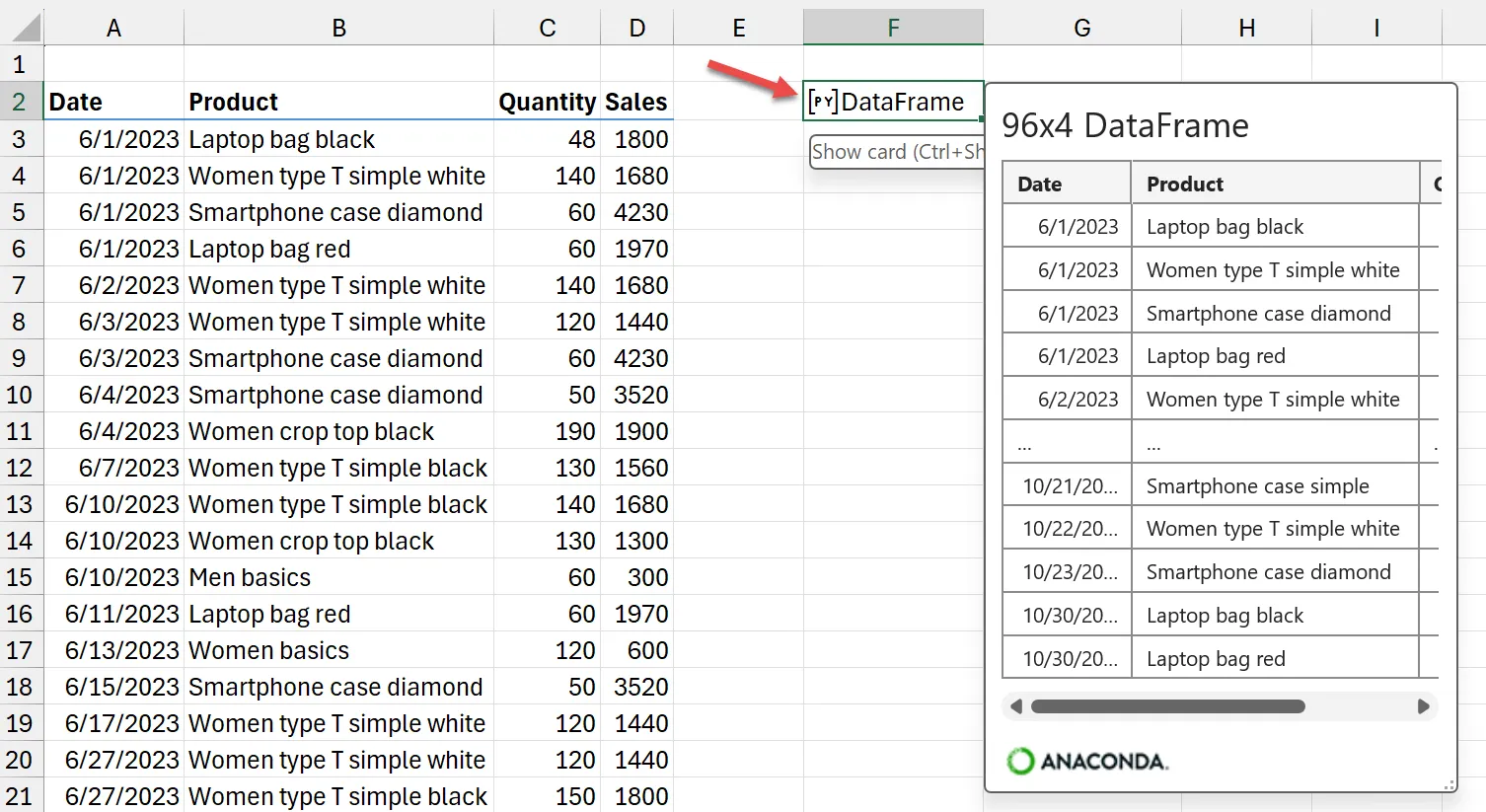The width and height of the screenshot is (1486, 812).
Task: Click the 96x4 DataFrame card title
Action: pyautogui.click(x=1125, y=126)
